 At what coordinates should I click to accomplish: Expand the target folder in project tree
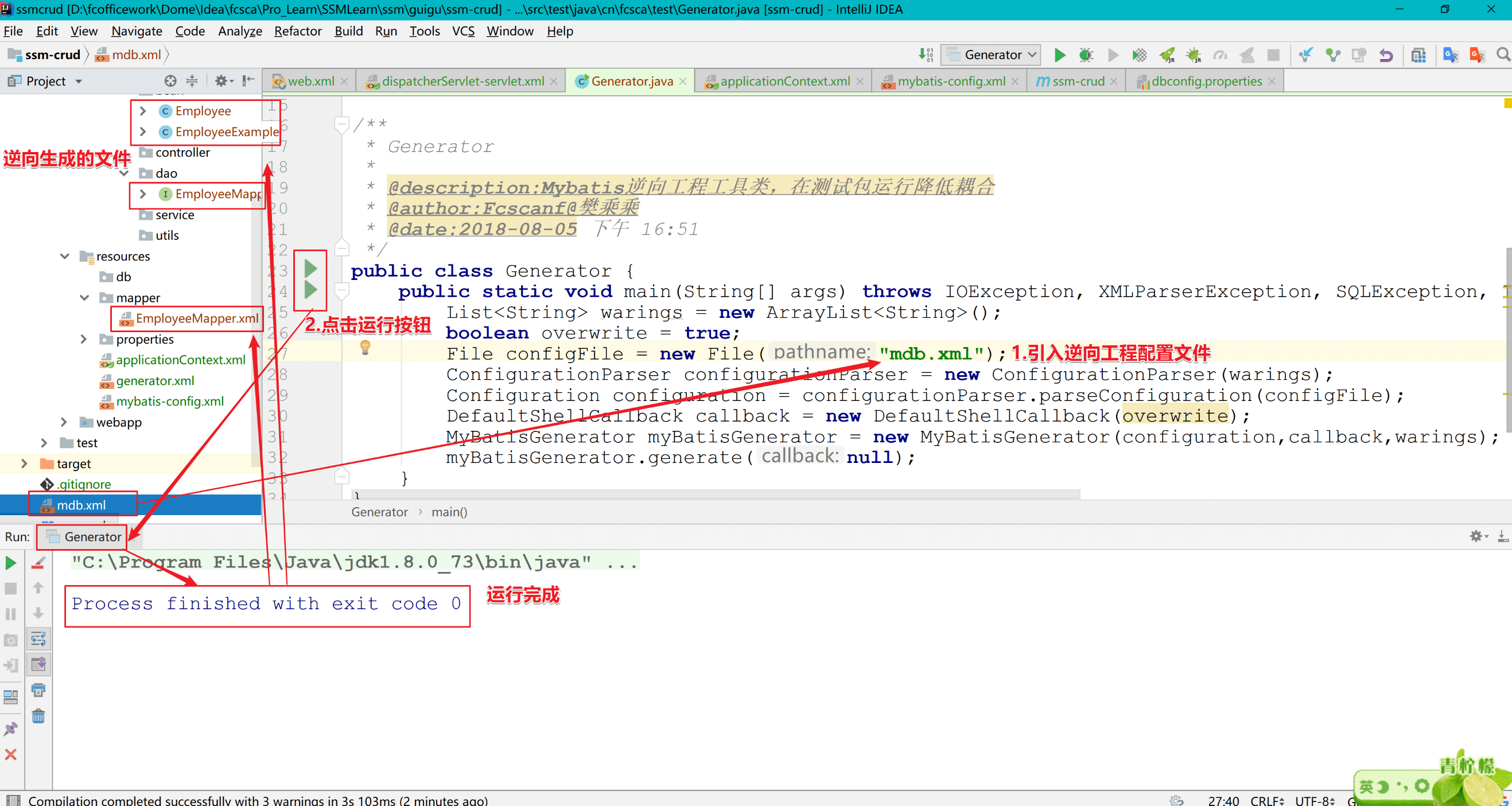pyautogui.click(x=24, y=464)
